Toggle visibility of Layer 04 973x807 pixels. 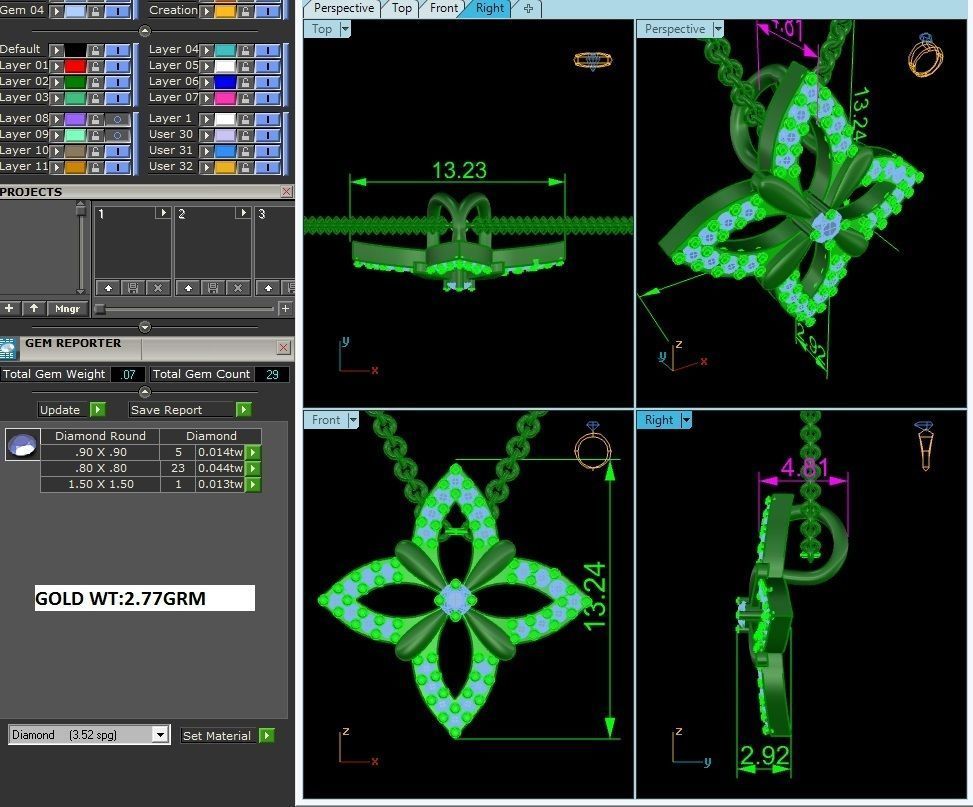pyautogui.click(x=267, y=50)
